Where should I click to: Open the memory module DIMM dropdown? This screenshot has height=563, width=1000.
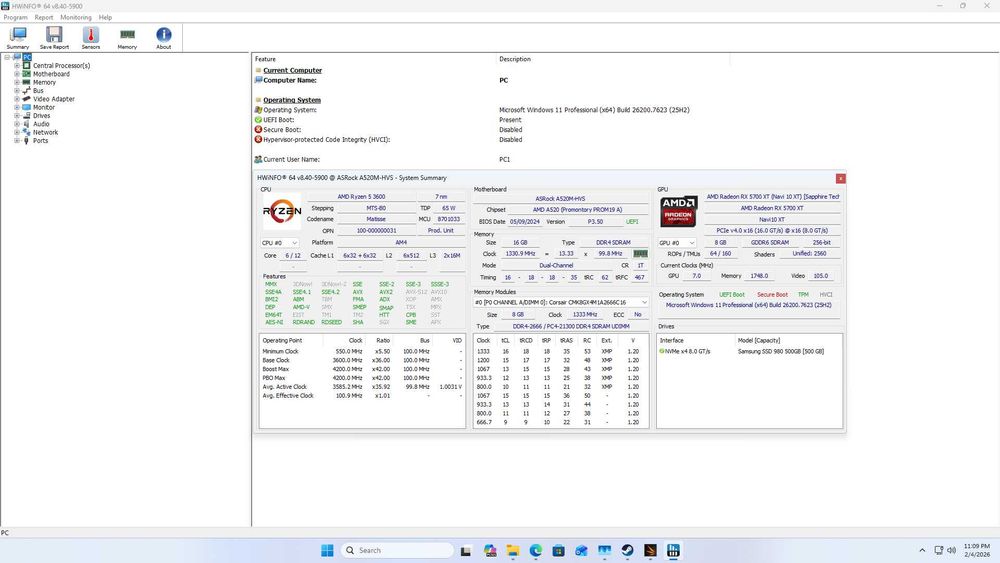(x=561, y=302)
